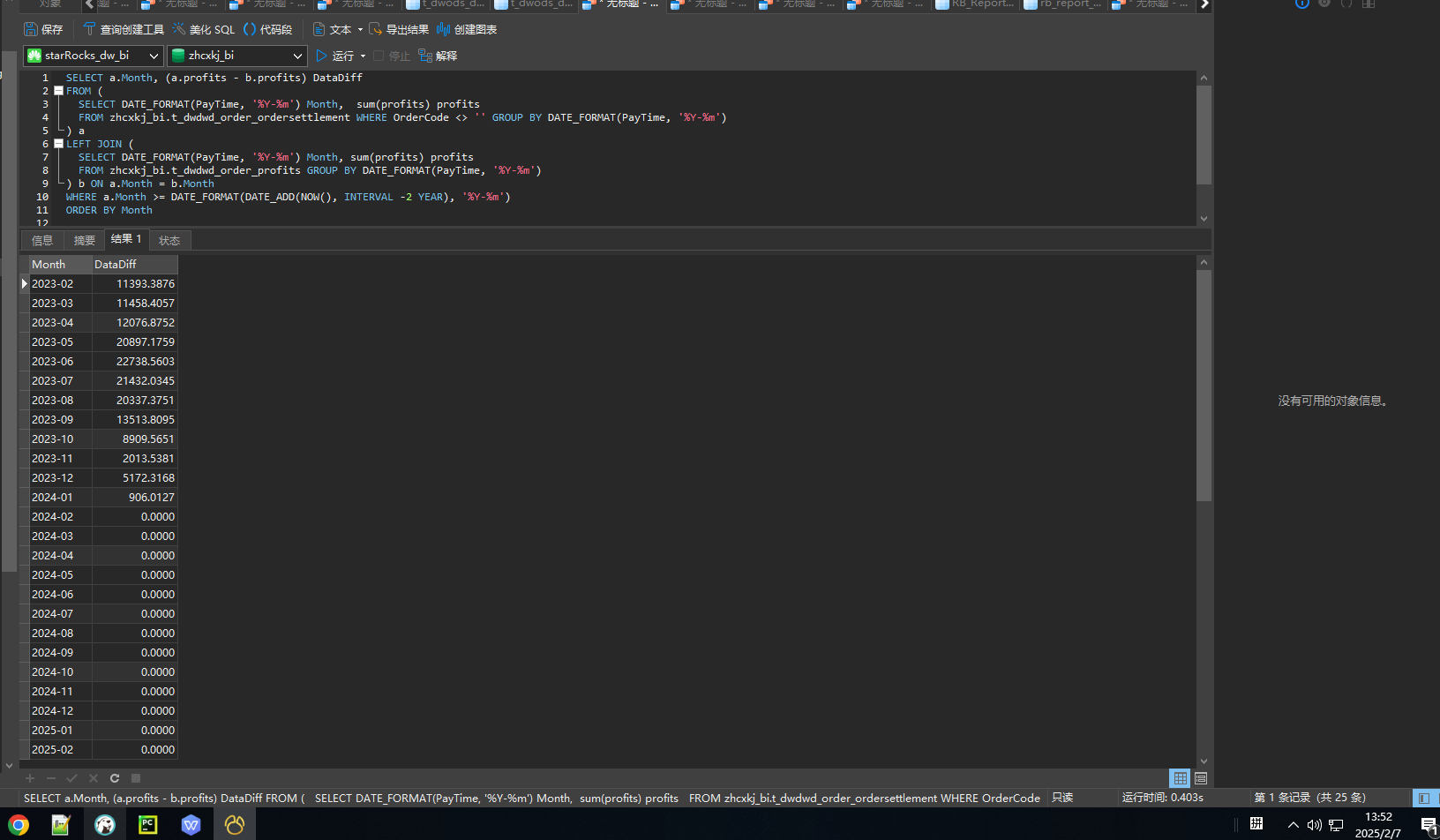Create a chart with 创建图表
The image size is (1440, 840).
(467, 29)
